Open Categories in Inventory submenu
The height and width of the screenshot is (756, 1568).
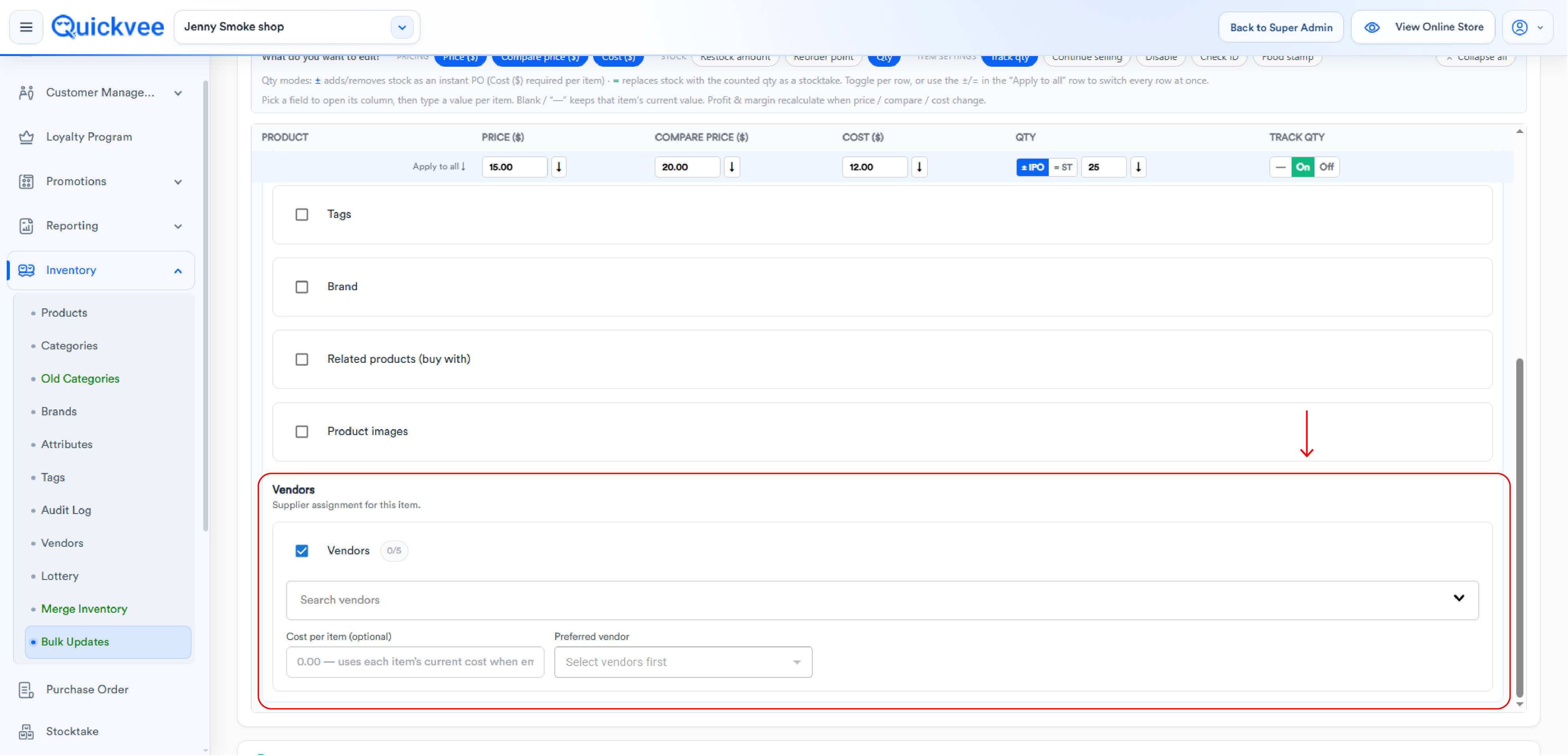point(69,346)
